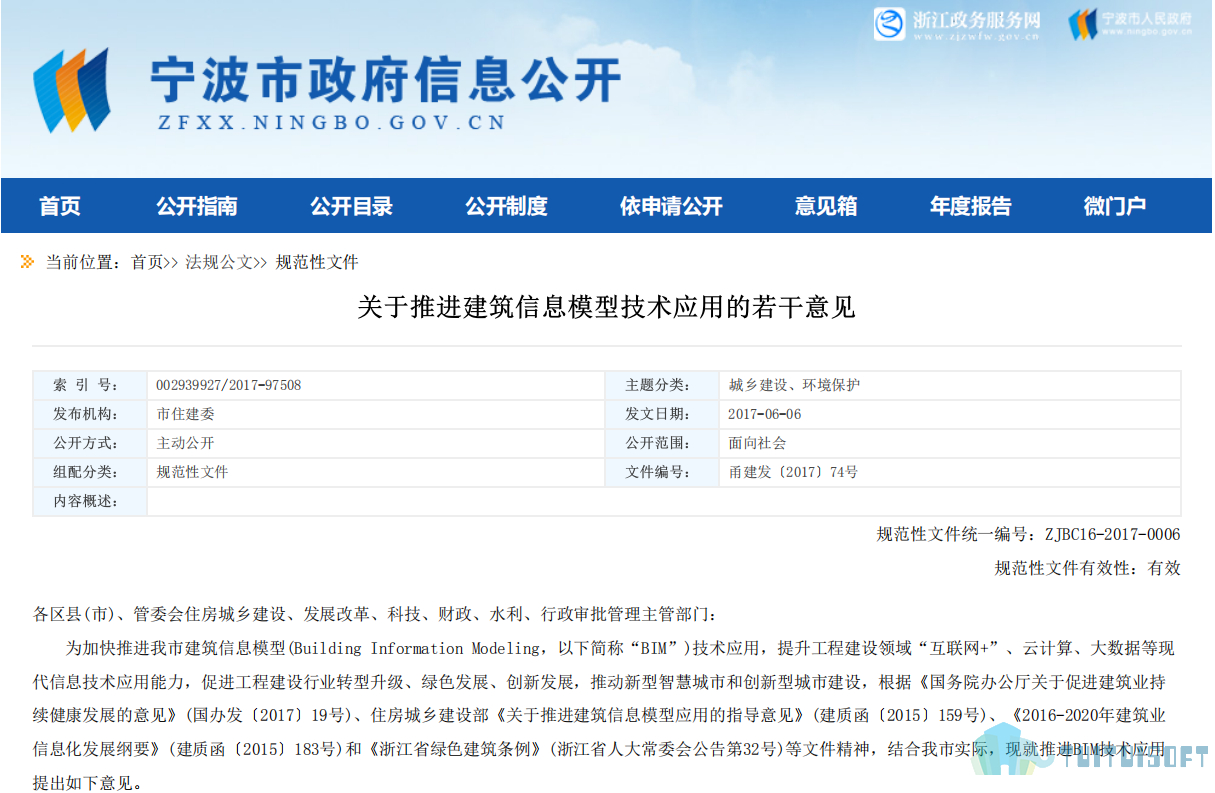The width and height of the screenshot is (1215, 793).
Task: Click 法规公文 breadcrumb link
Action: pos(219,262)
